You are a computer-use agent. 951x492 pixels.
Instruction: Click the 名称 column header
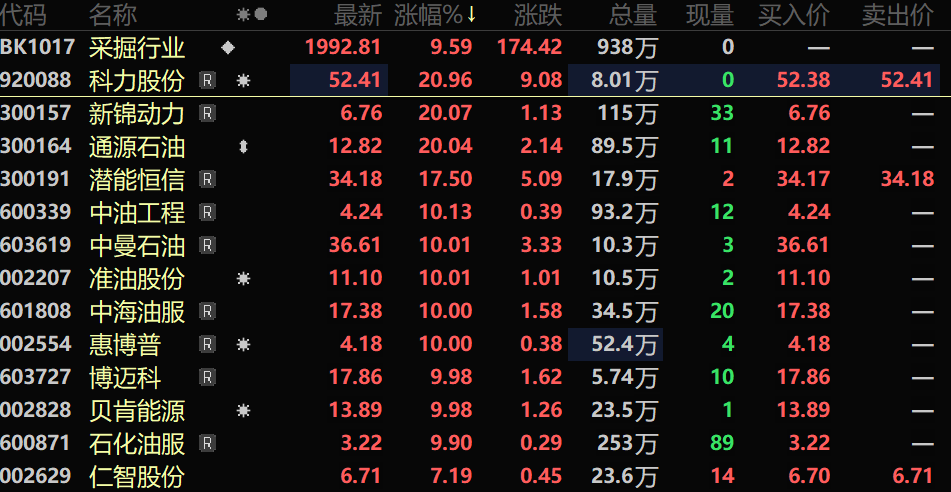coord(113,15)
